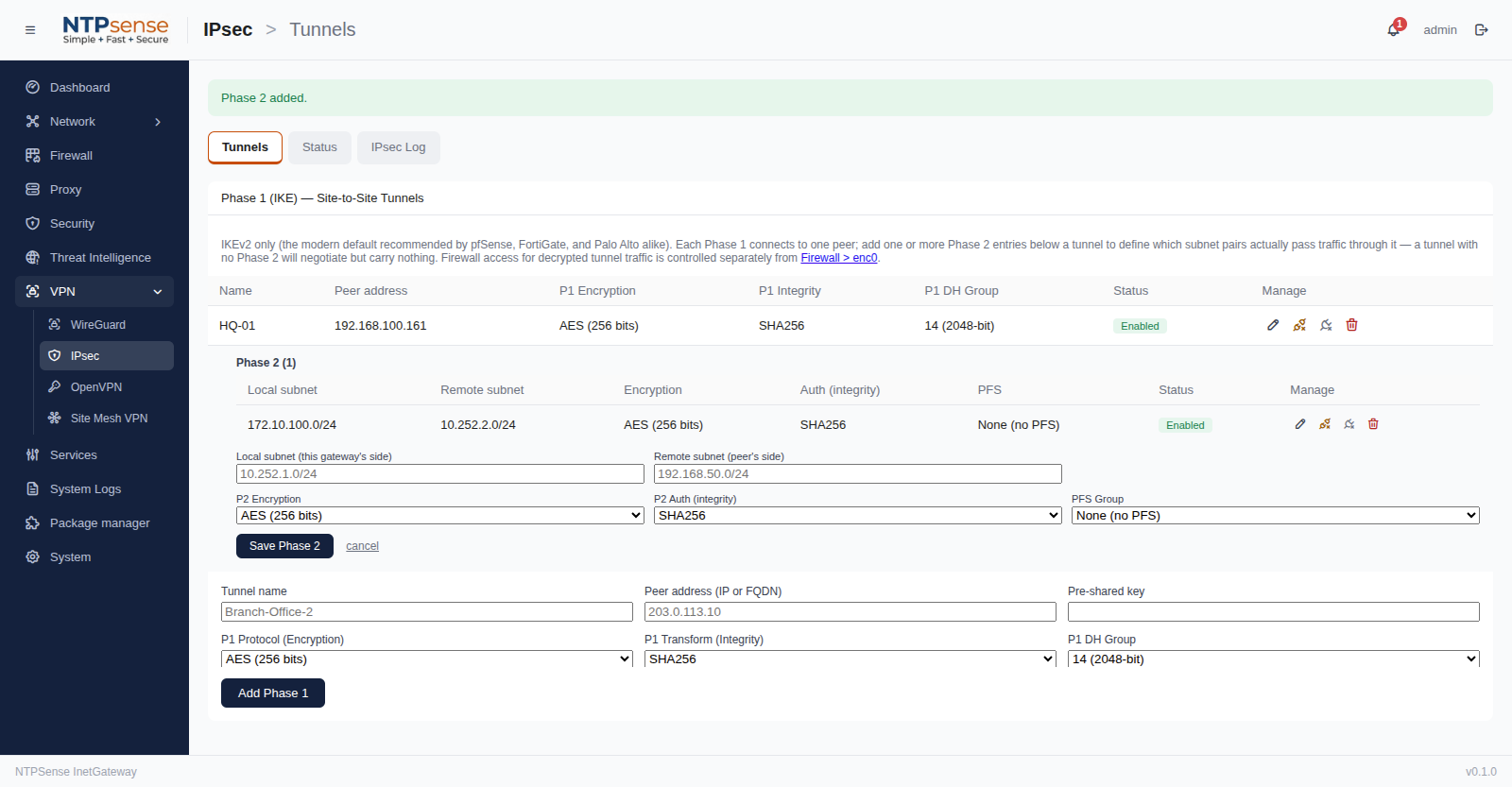Open the P1 DH Group dropdown
The image size is (1512, 787).
pos(1274,659)
